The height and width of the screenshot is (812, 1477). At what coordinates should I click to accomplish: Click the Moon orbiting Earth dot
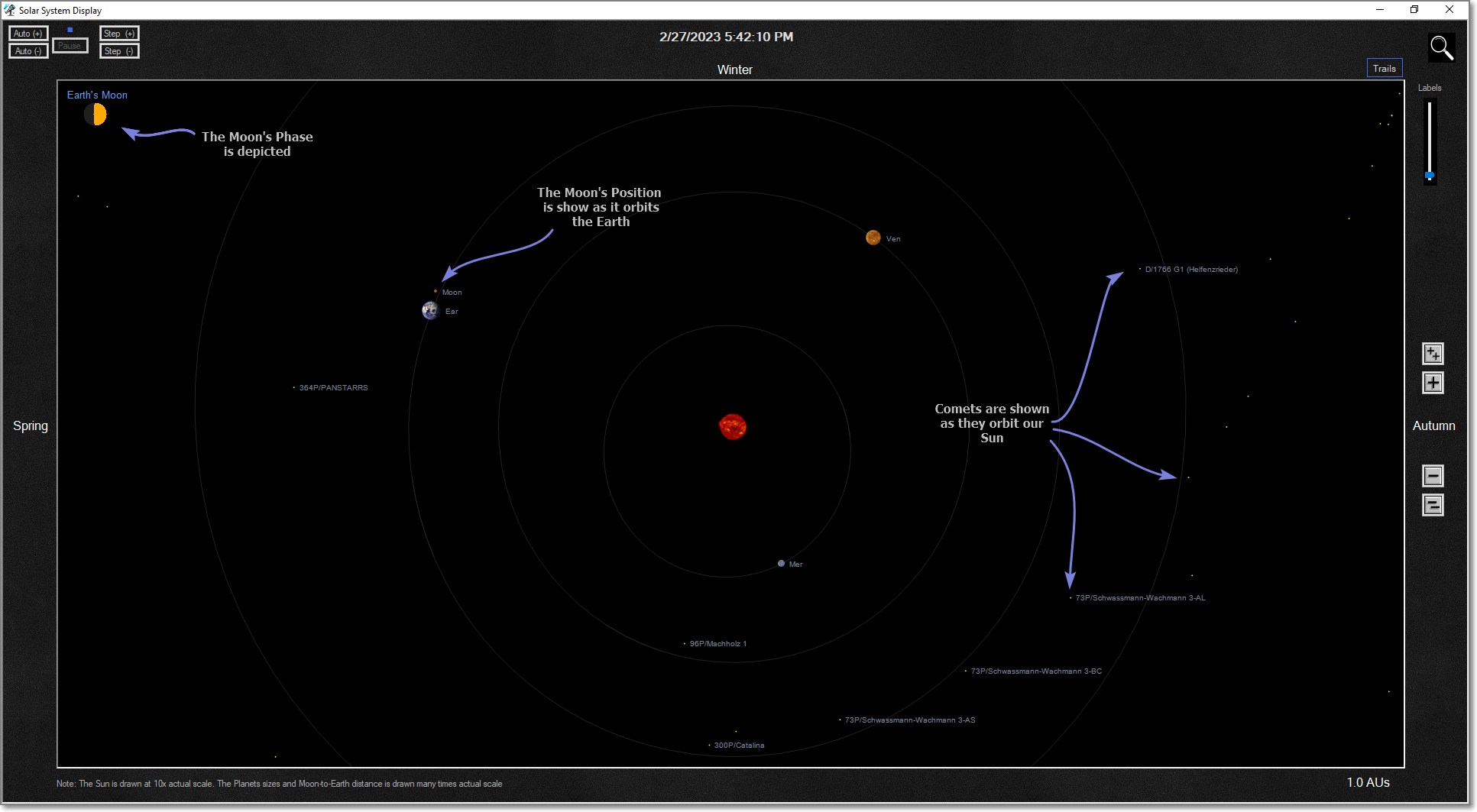436,291
